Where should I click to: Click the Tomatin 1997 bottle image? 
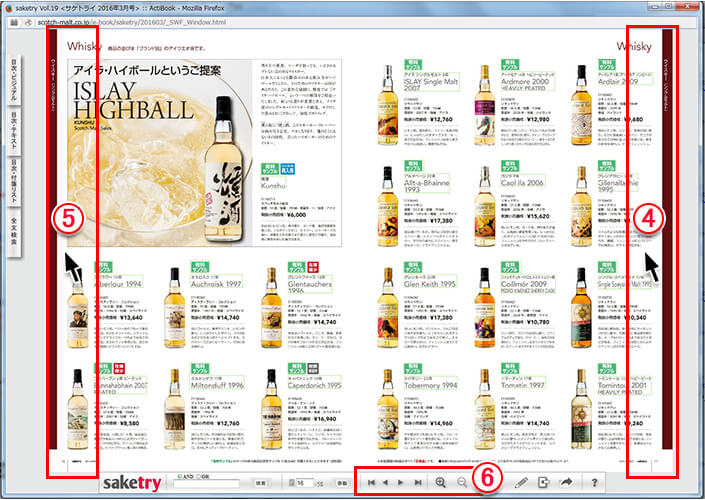(x=485, y=409)
